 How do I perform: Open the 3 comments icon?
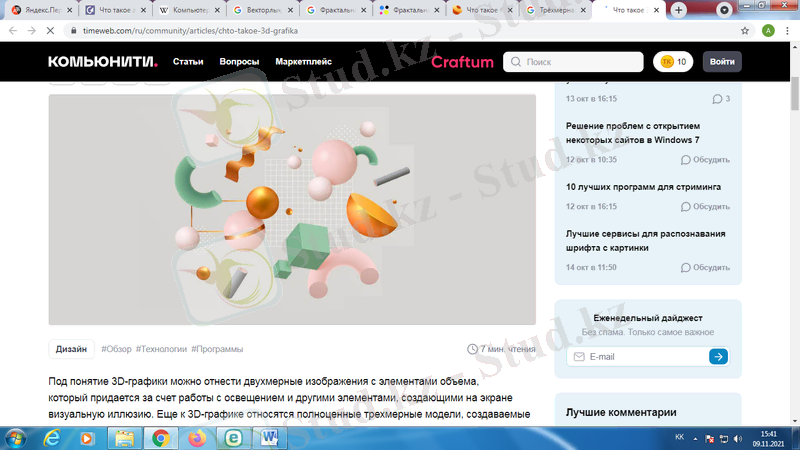[721, 99]
